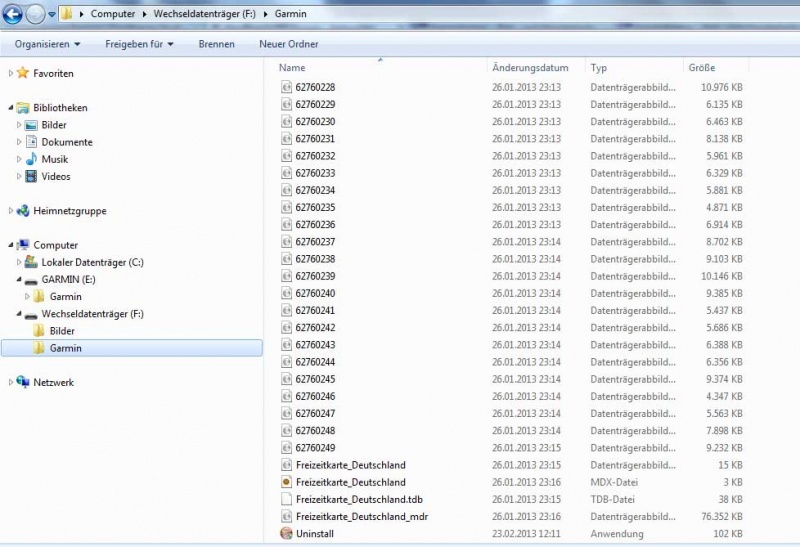Click the blank file icon of Freizeitkarte_Deutschland.tdb
800x547 pixels.
click(286, 499)
